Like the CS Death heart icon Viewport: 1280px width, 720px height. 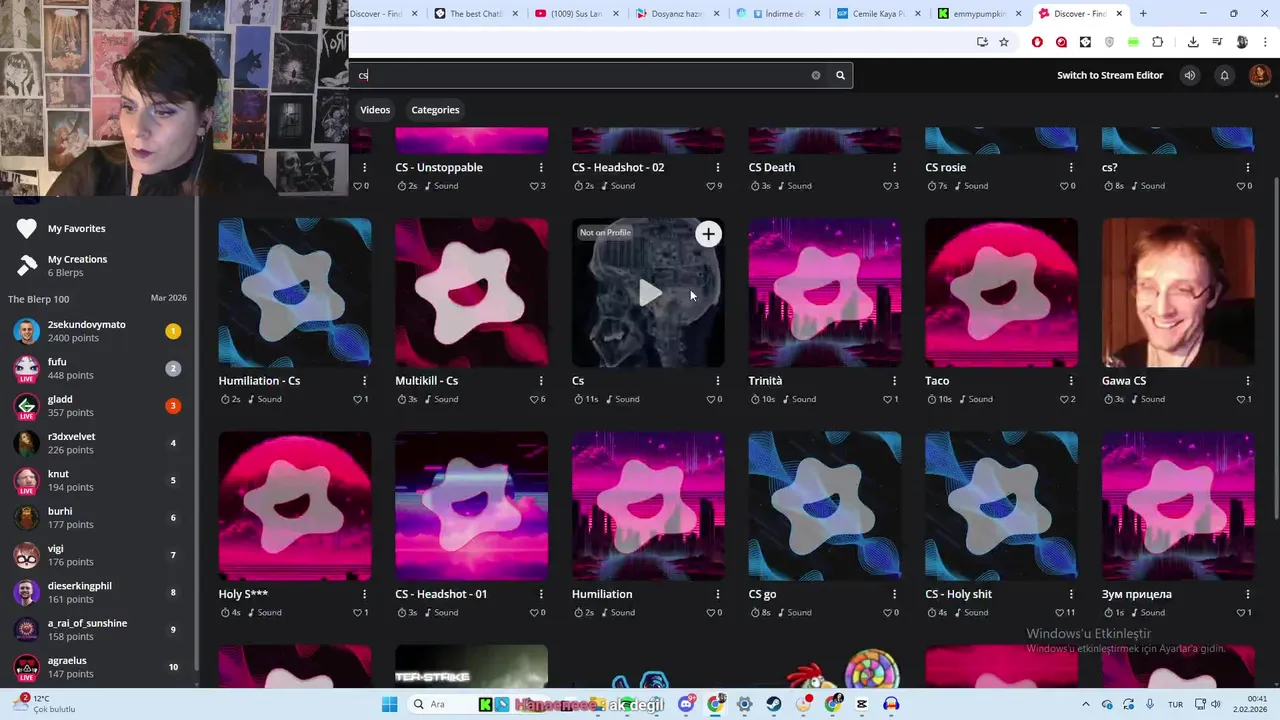887,186
